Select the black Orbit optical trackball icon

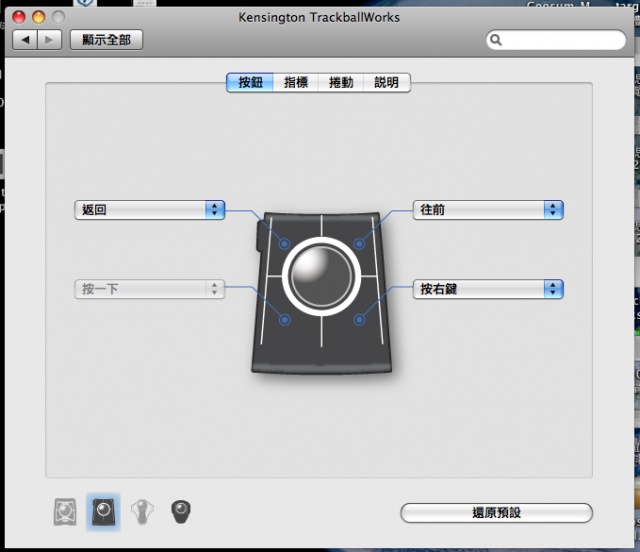tap(181, 512)
